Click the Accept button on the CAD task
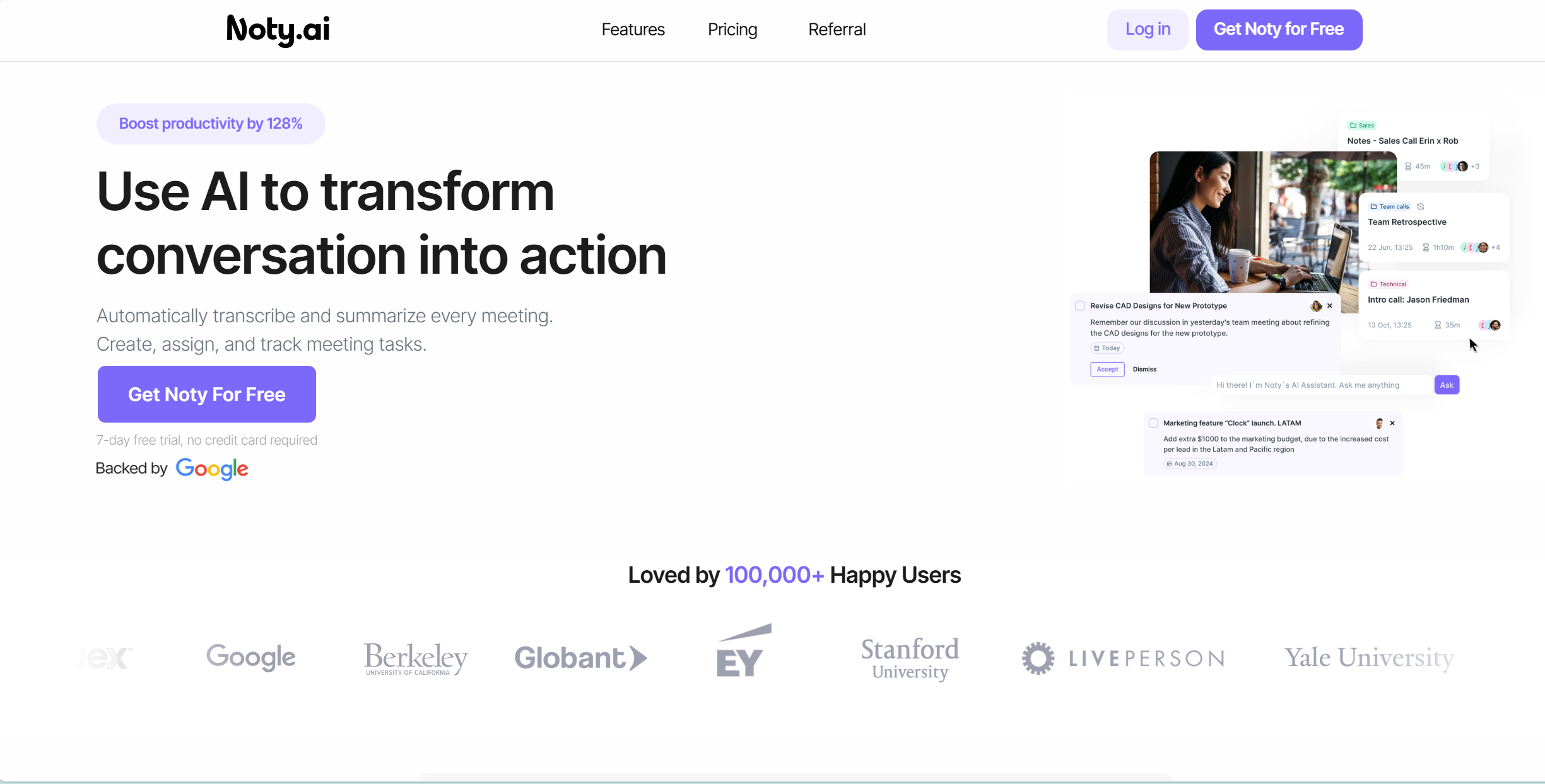1545x784 pixels. [1107, 370]
